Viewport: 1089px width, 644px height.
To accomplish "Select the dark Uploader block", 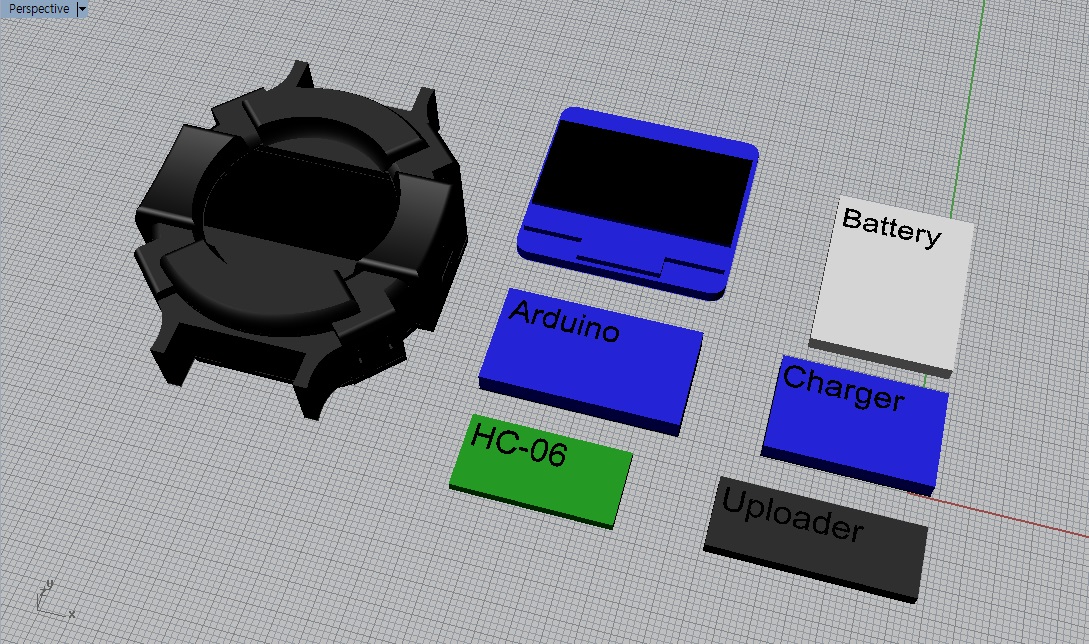I will [816, 539].
